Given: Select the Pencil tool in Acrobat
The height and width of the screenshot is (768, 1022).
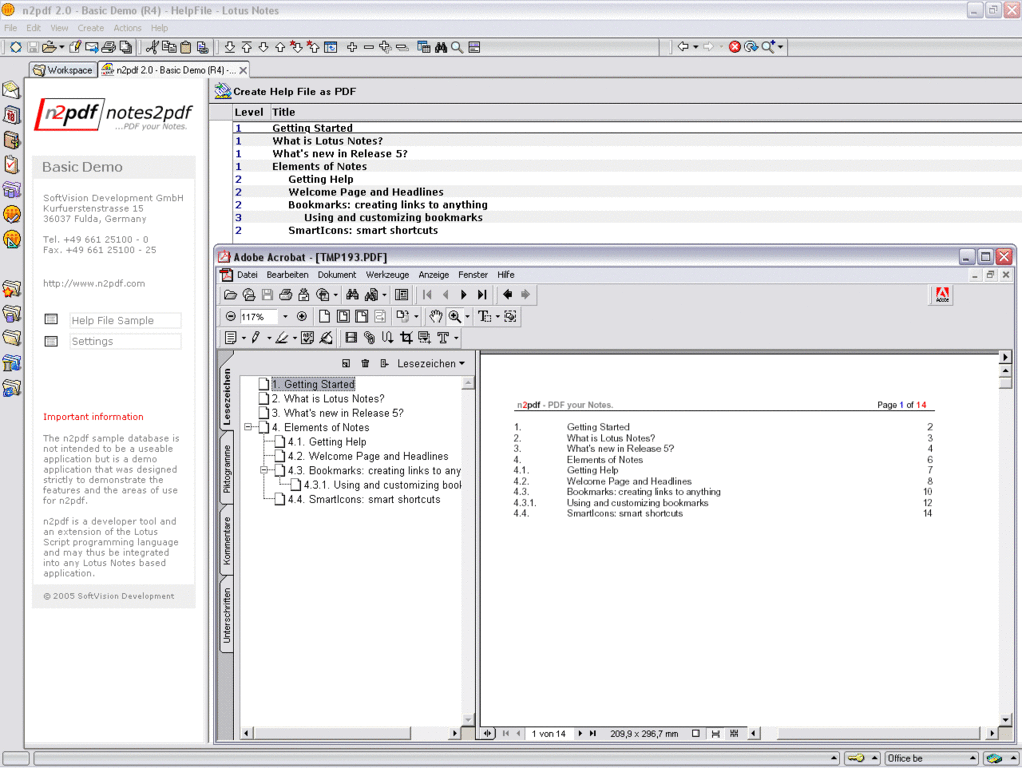Looking at the screenshot, I should tap(256, 338).
